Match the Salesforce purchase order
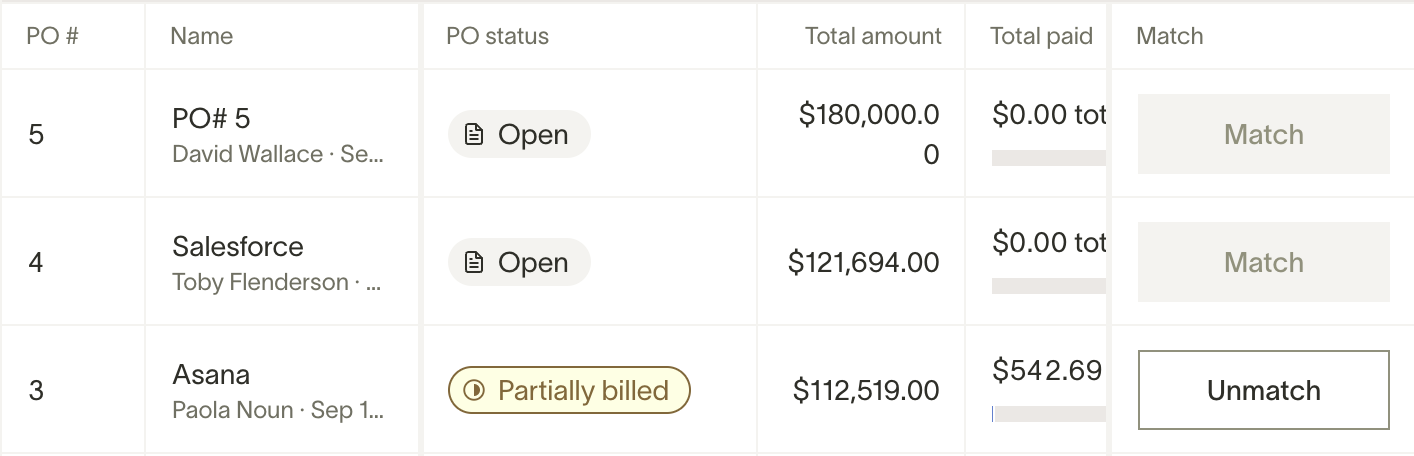The image size is (1414, 456). coord(1264,262)
